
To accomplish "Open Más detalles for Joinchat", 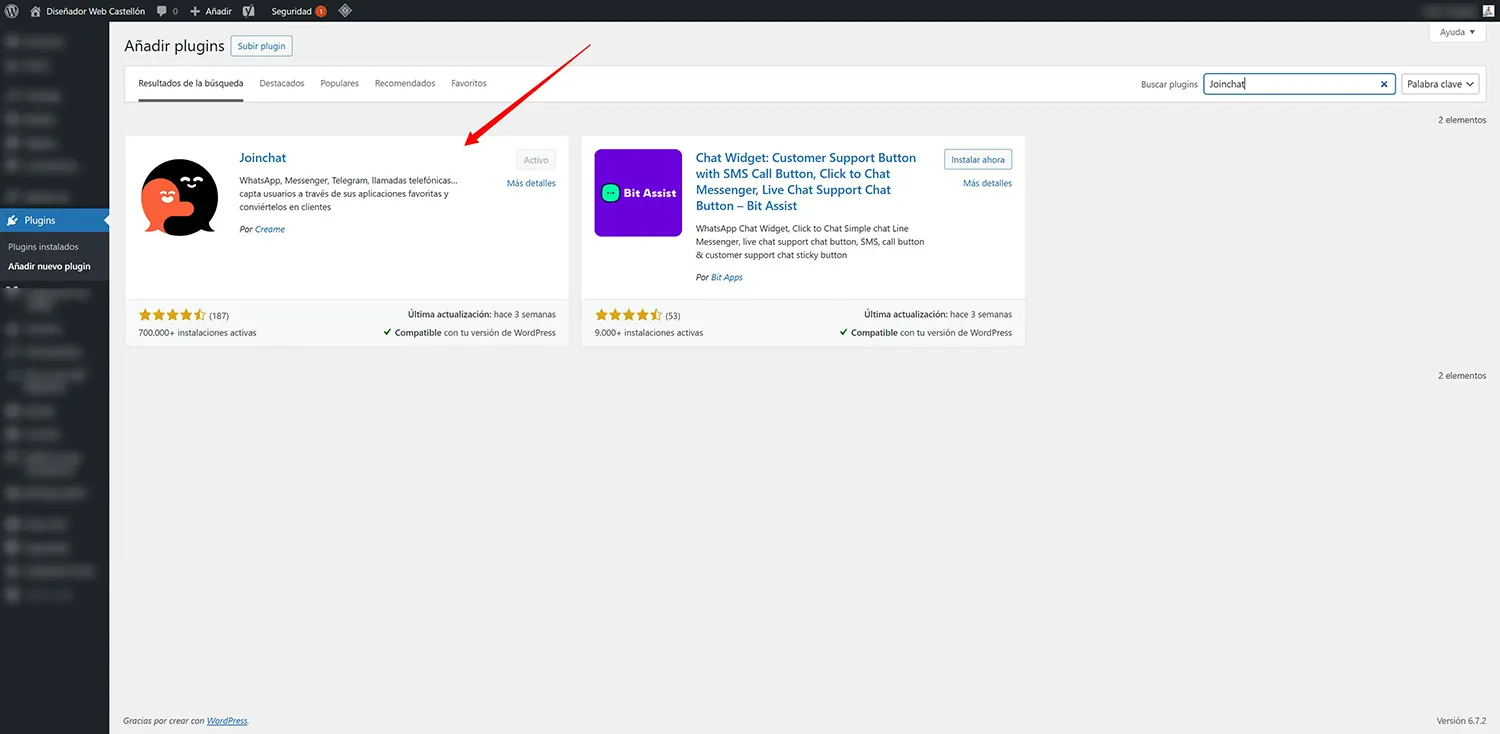I will click(531, 183).
